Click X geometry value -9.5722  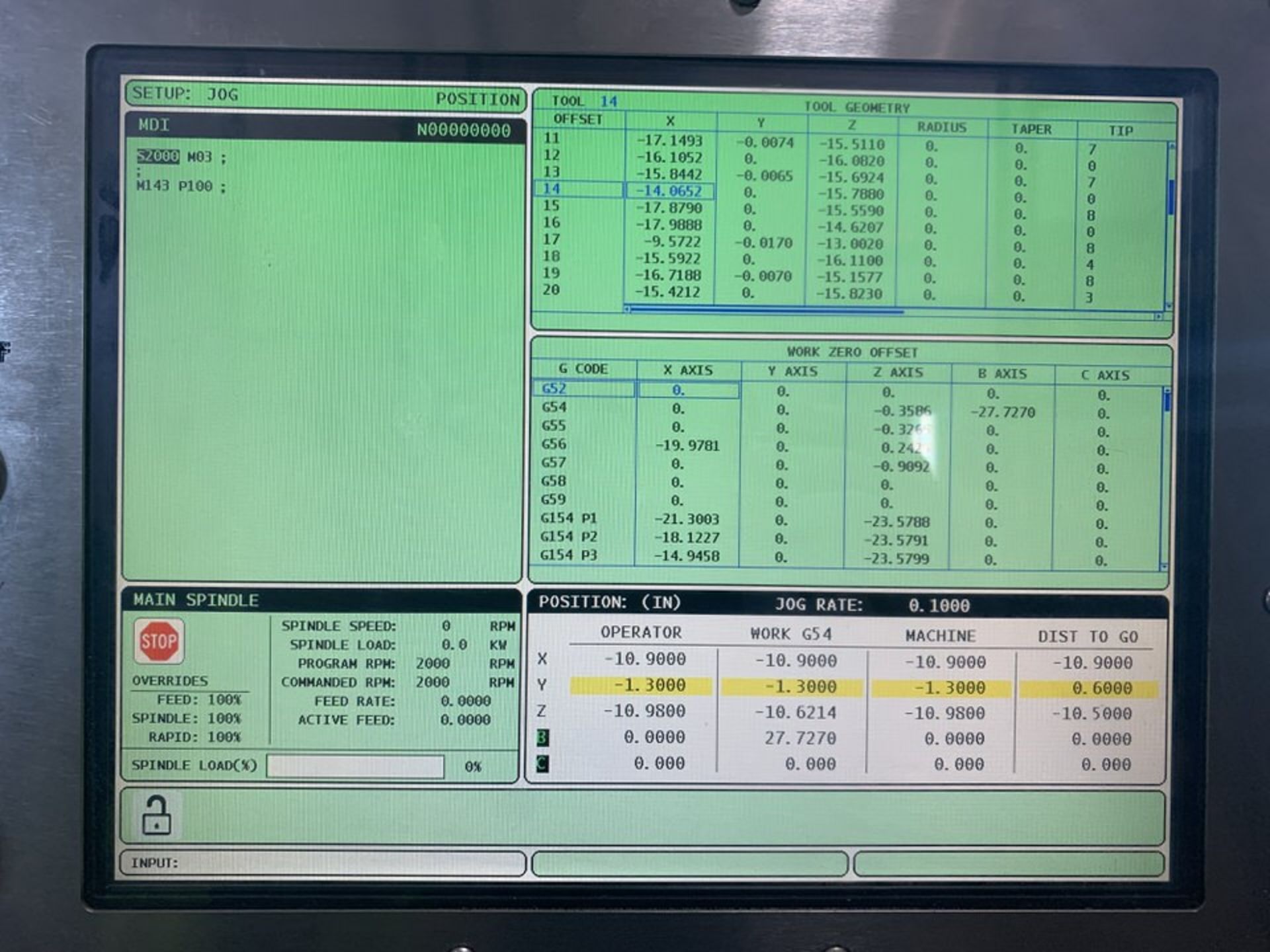672,242
